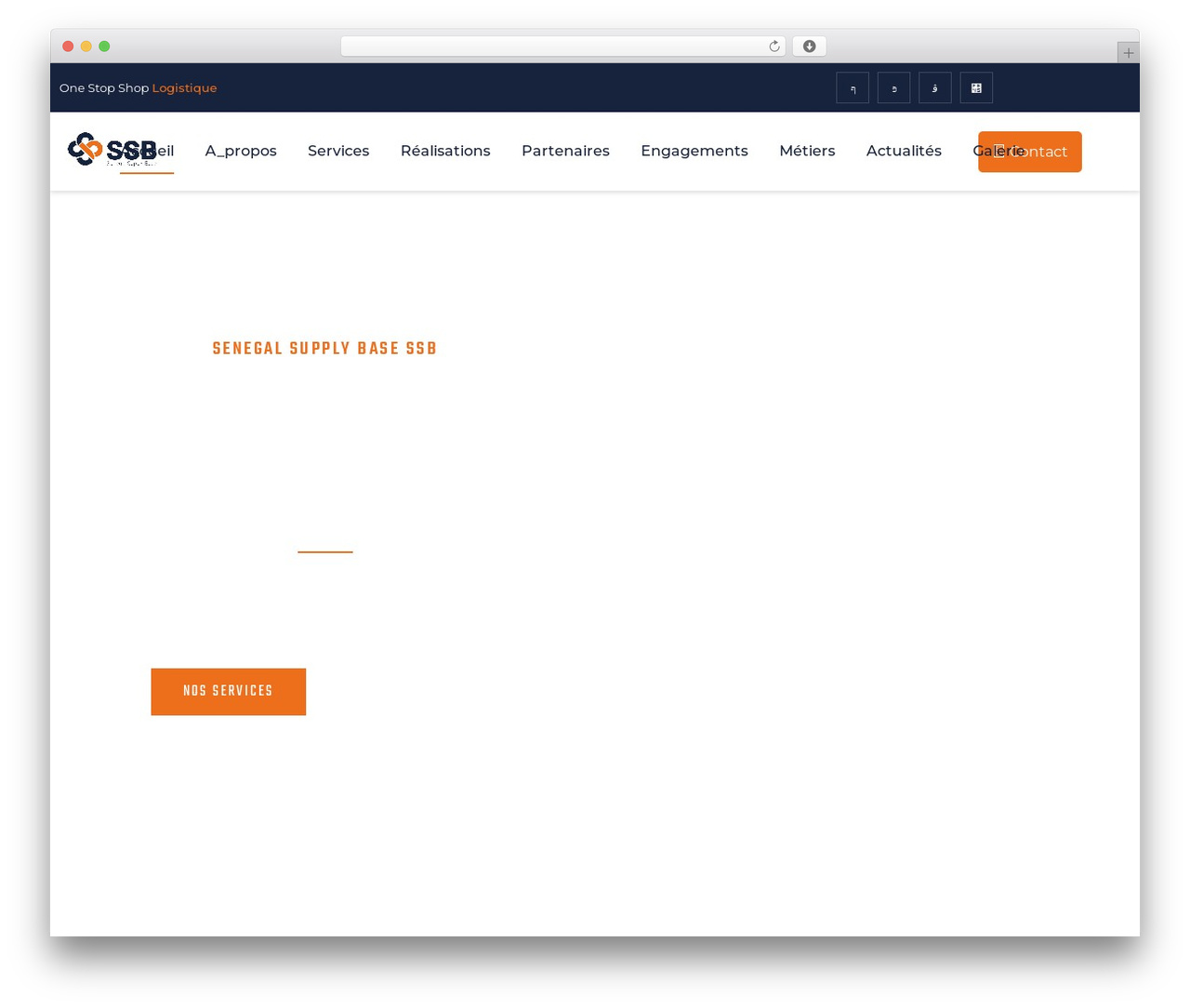The width and height of the screenshot is (1190, 1008).
Task: Click the SENEGAL SUPPLY BASE SSB heading
Action: click(x=324, y=349)
